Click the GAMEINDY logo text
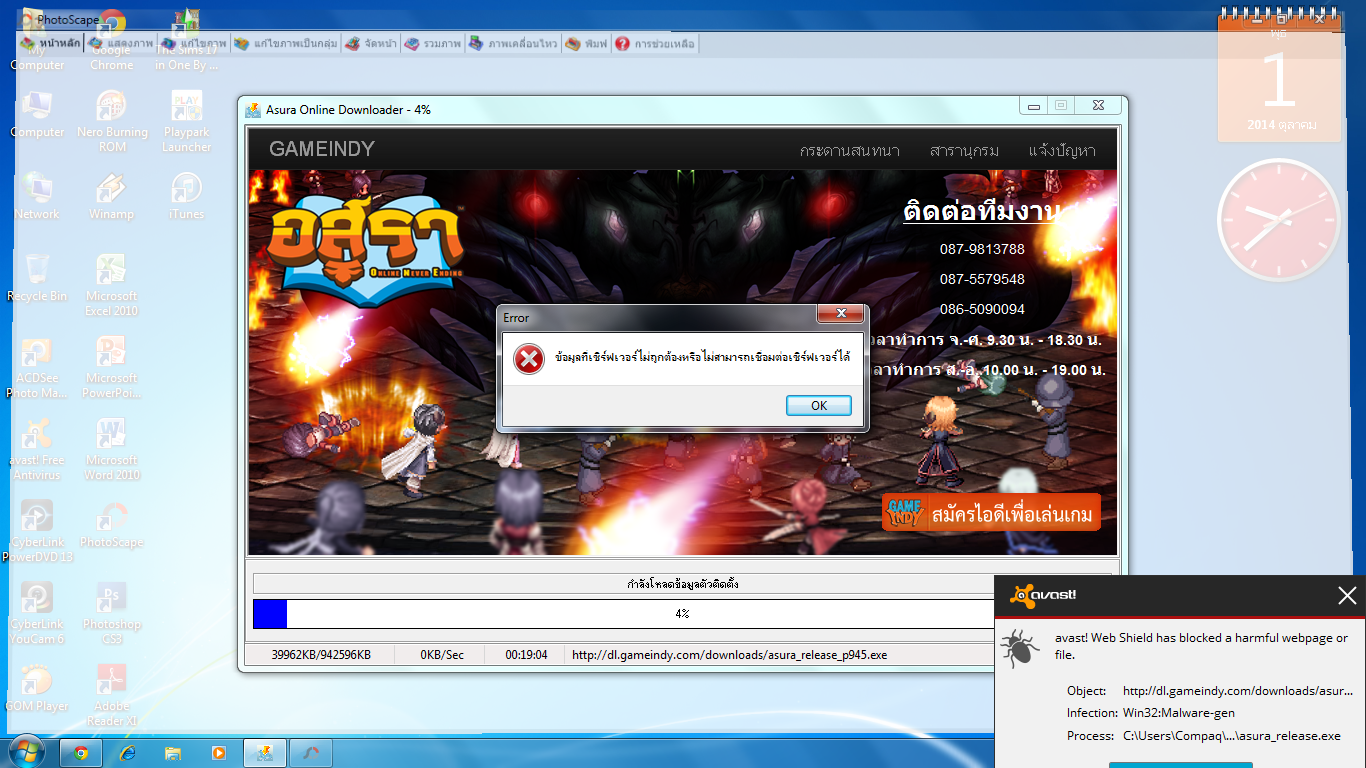The height and width of the screenshot is (768, 1366). 322,149
